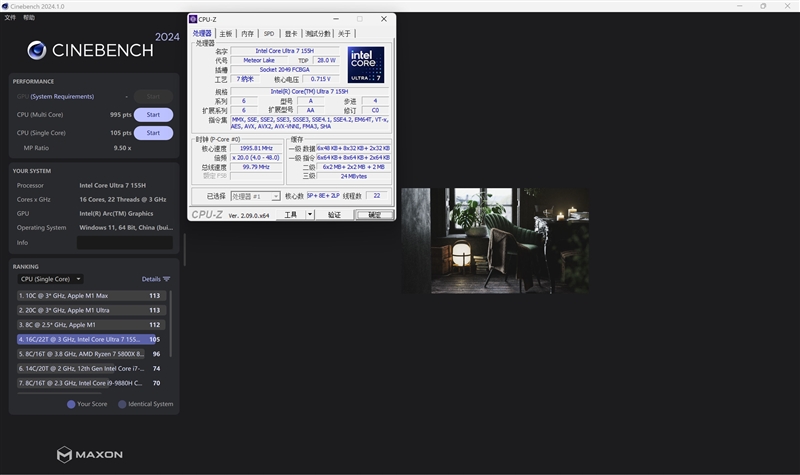Switch to the SPD tab in CPU-Z

coord(269,34)
